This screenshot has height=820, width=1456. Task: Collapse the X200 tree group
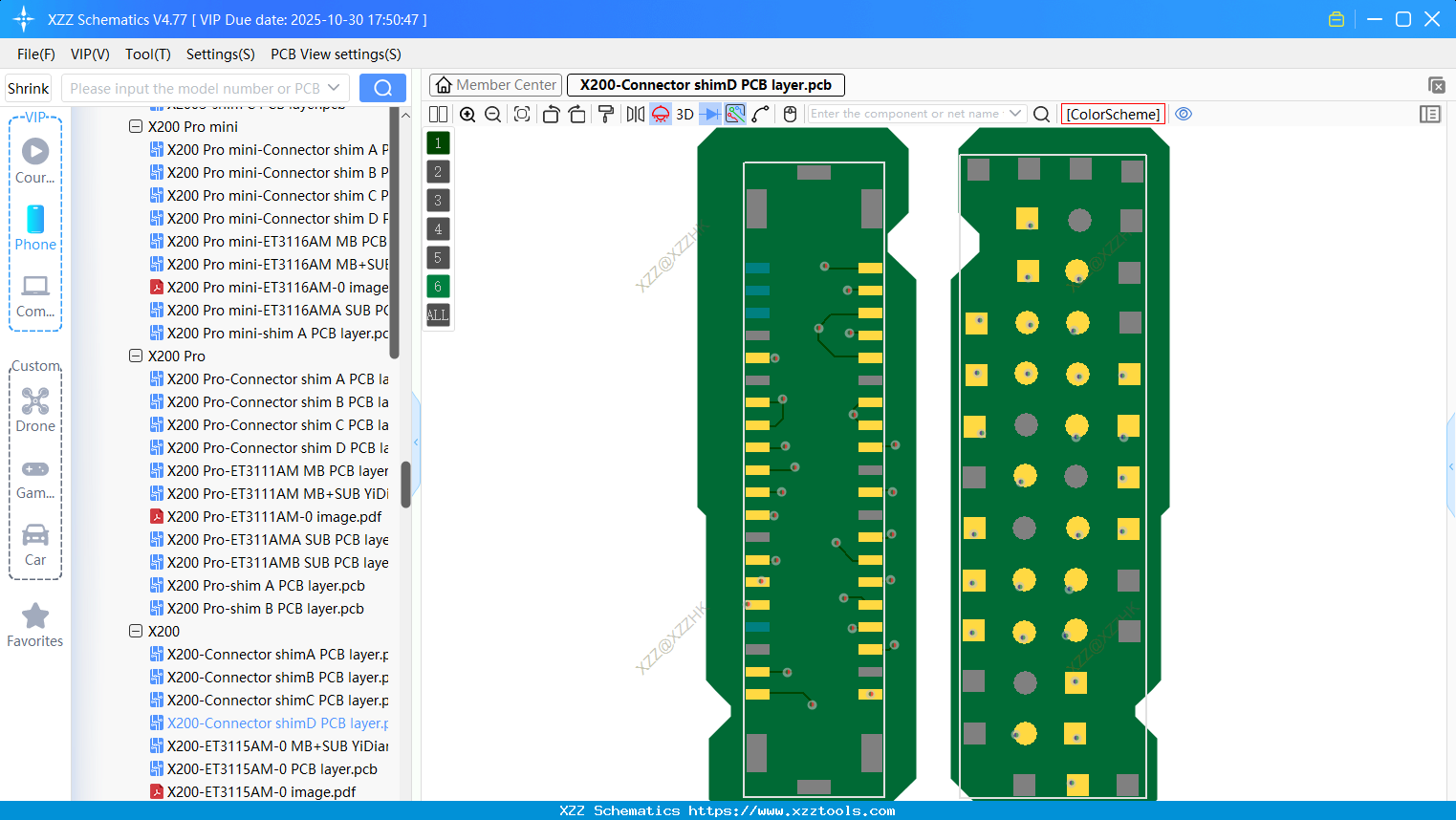(136, 631)
